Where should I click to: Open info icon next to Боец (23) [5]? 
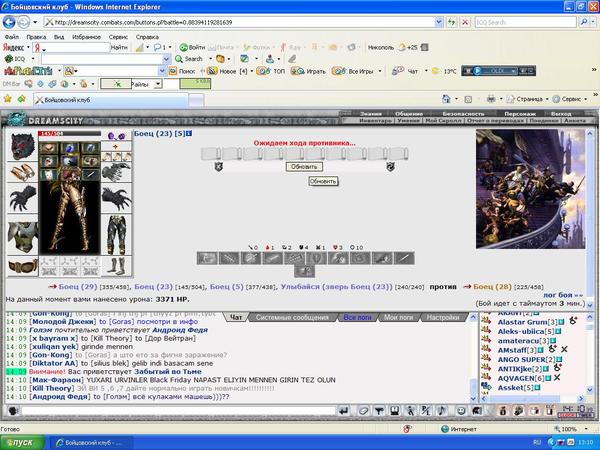pyautogui.click(x=189, y=134)
